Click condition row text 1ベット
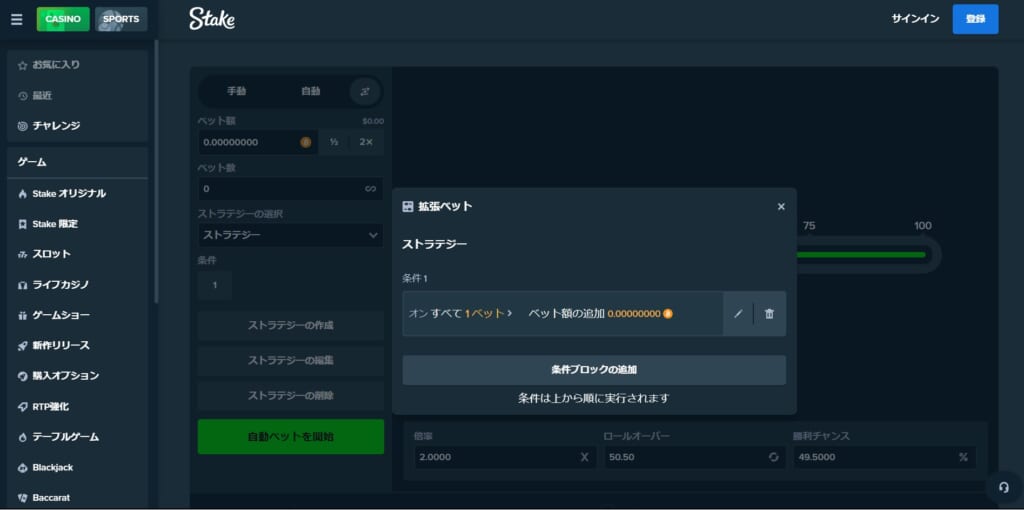 coord(485,314)
